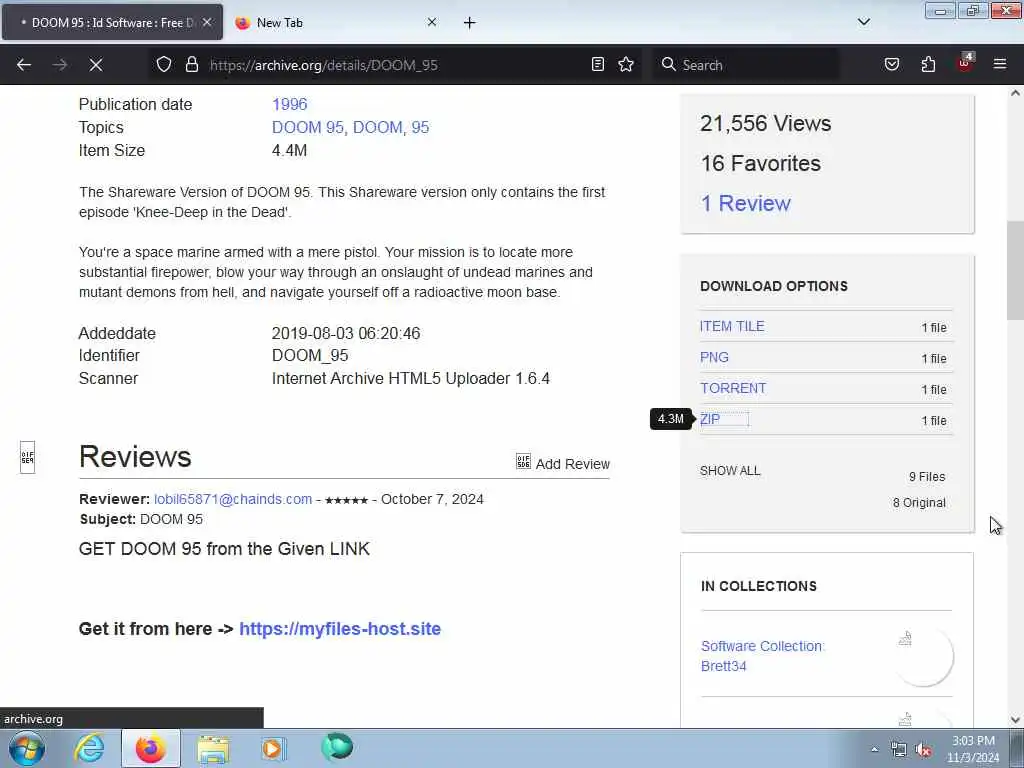Viewport: 1024px width, 768px height.
Task: Click scrollbar down arrow
Action: coord(1015,720)
